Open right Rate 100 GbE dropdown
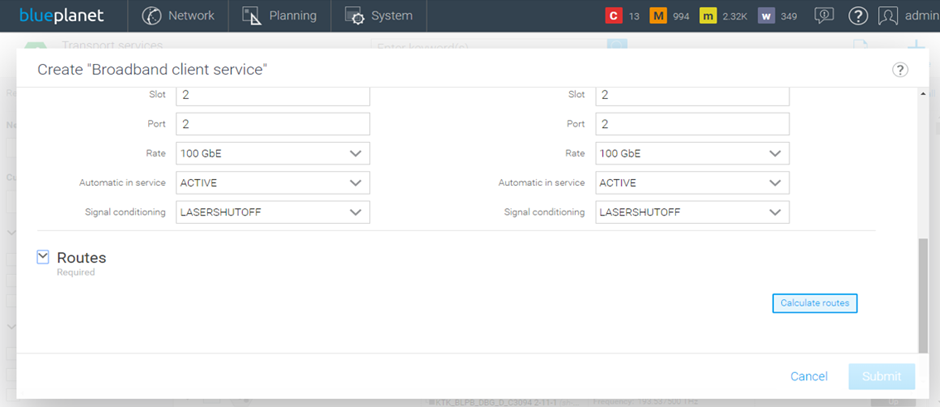The image size is (940, 407). [x=692, y=153]
